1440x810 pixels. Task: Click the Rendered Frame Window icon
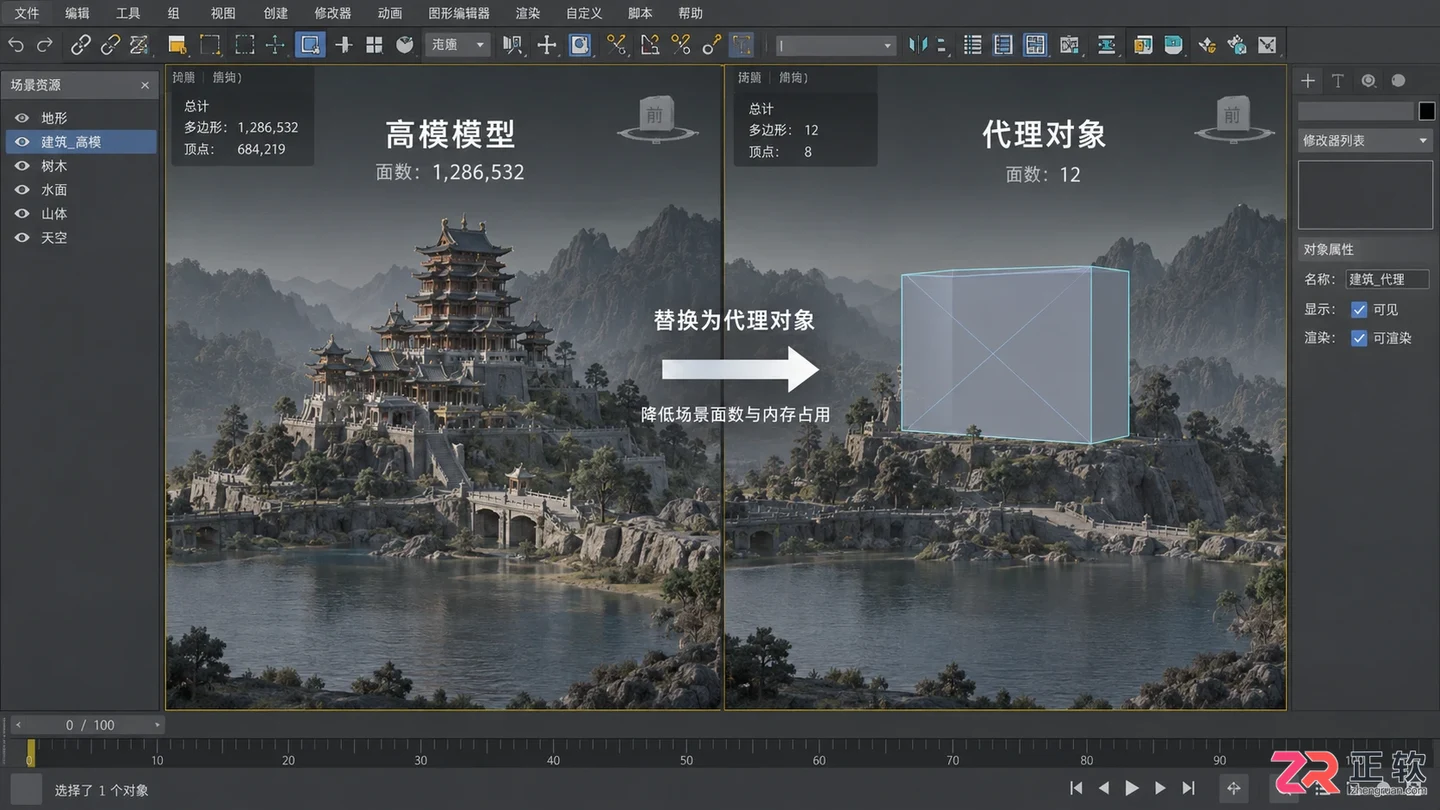pos(1207,45)
